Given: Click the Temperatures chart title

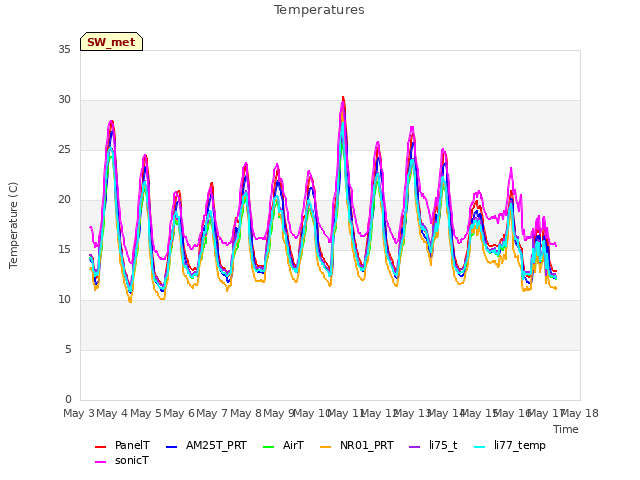Looking at the screenshot, I should pyautogui.click(x=319, y=10).
